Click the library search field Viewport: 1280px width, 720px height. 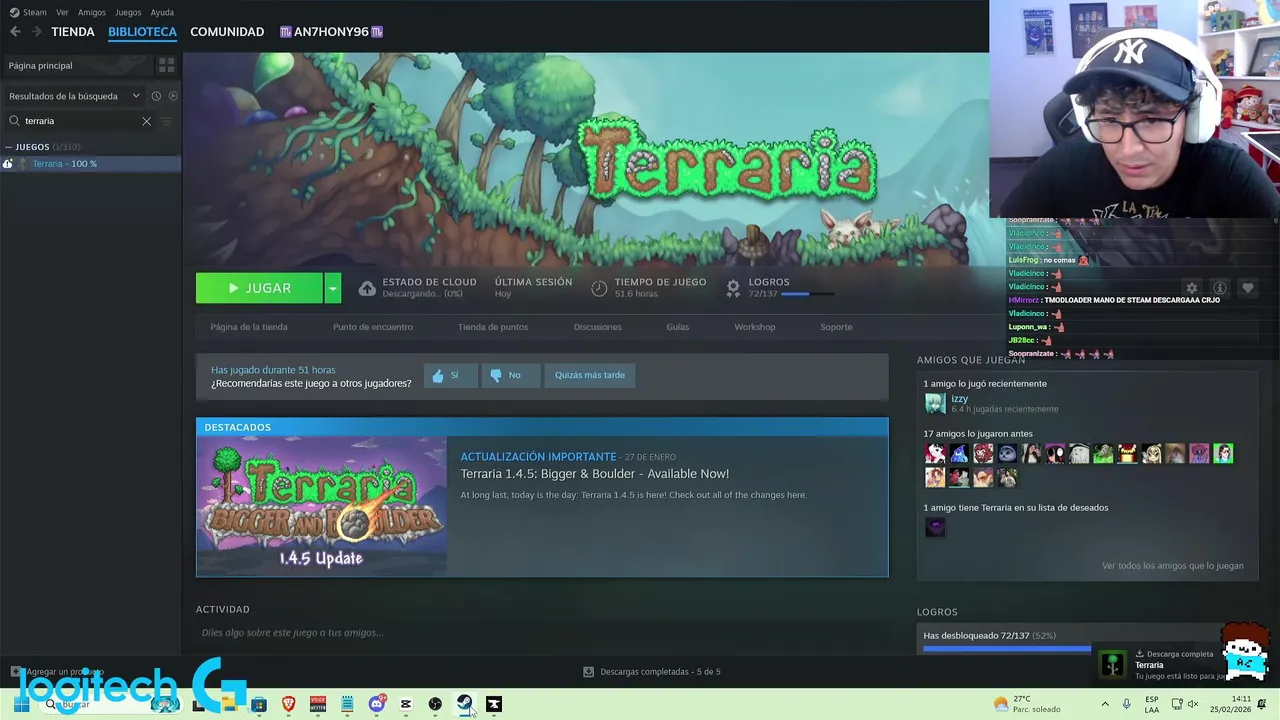[x=82, y=121]
